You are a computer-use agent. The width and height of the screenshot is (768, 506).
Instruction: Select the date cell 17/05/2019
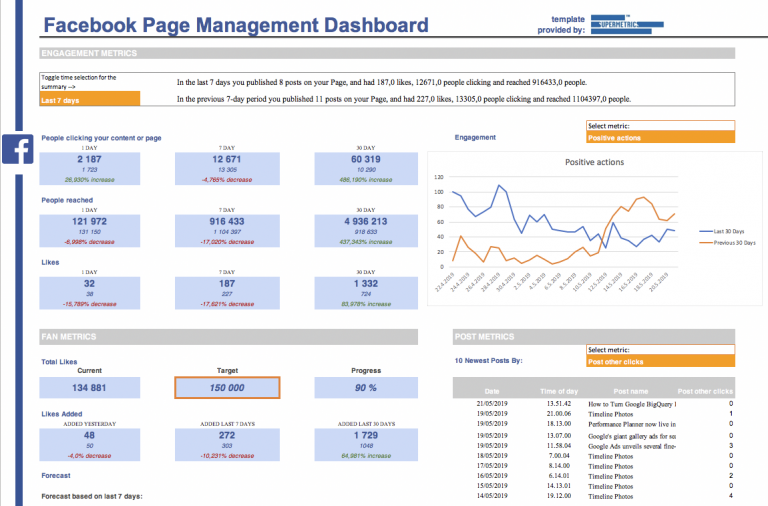coord(492,465)
